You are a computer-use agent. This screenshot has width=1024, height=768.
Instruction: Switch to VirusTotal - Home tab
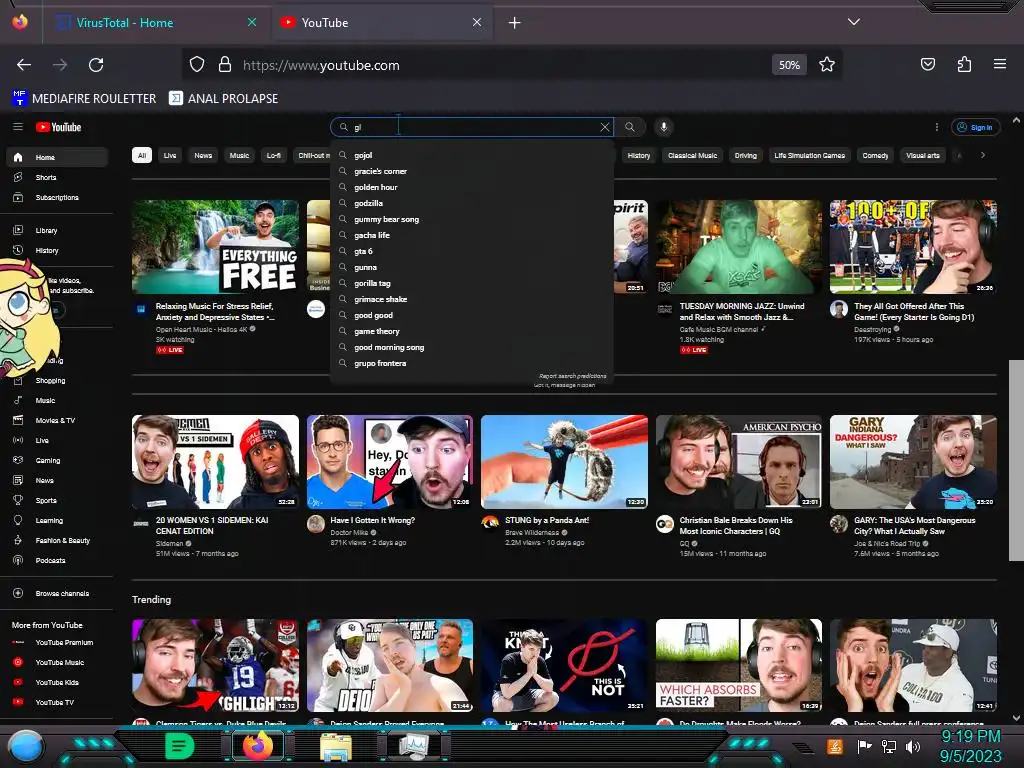tap(154, 23)
